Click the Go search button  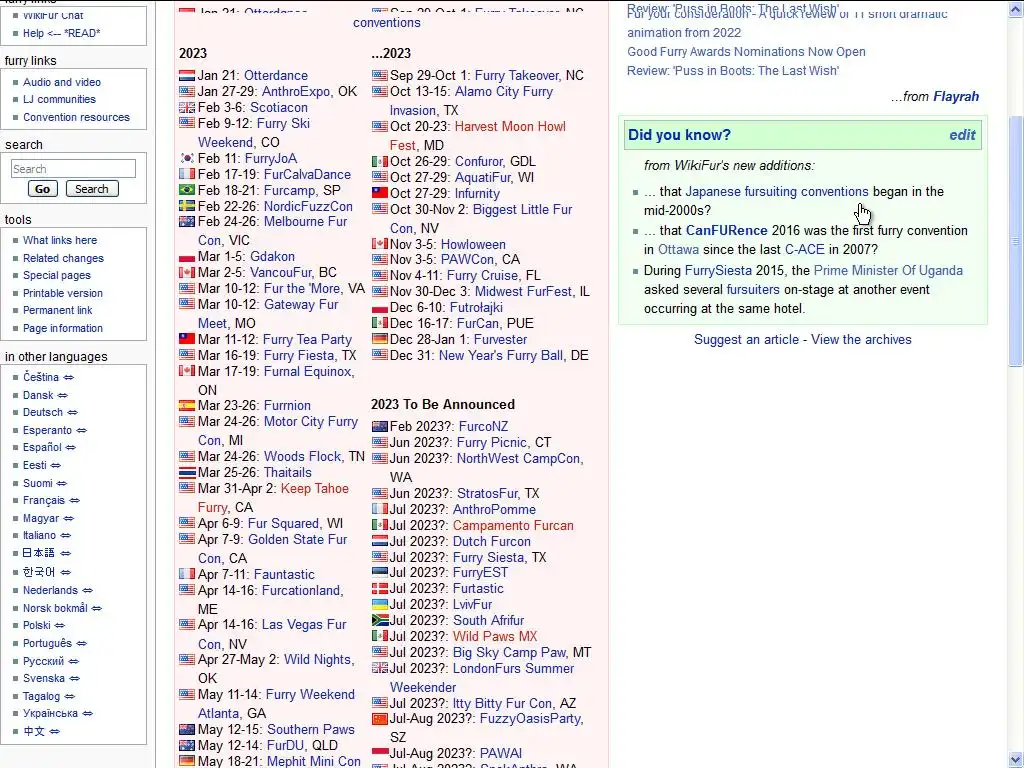pos(42,189)
